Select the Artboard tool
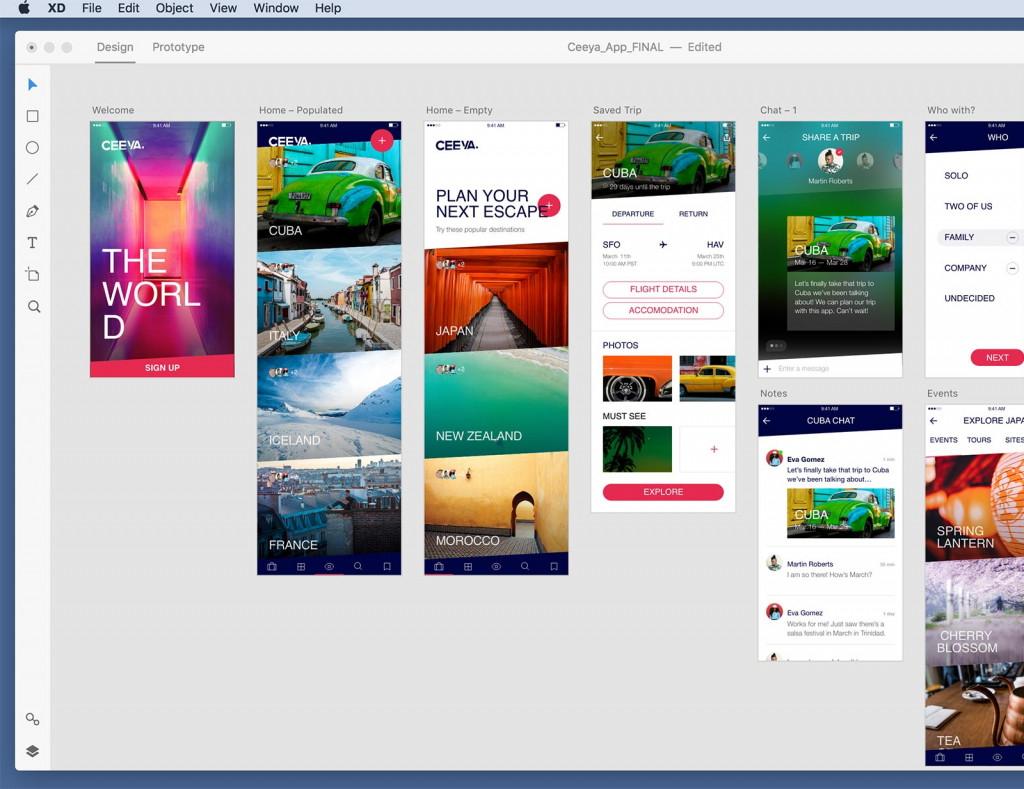1024x789 pixels. (x=32, y=275)
